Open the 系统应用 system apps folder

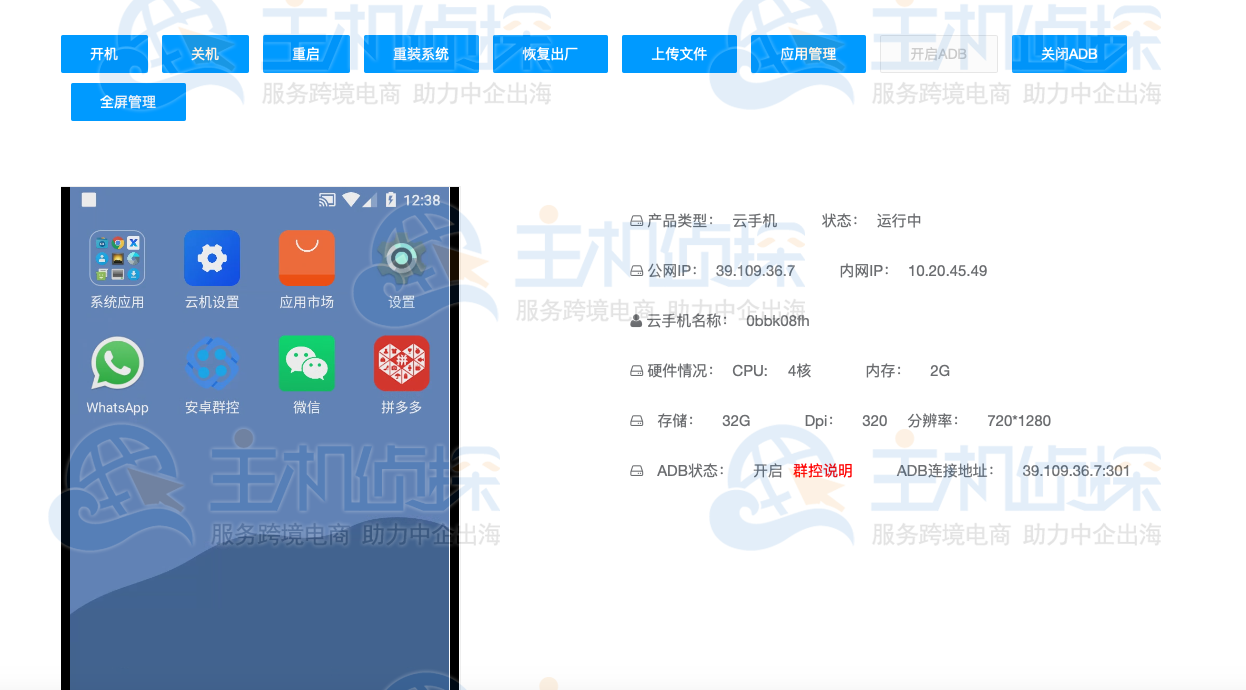point(117,258)
